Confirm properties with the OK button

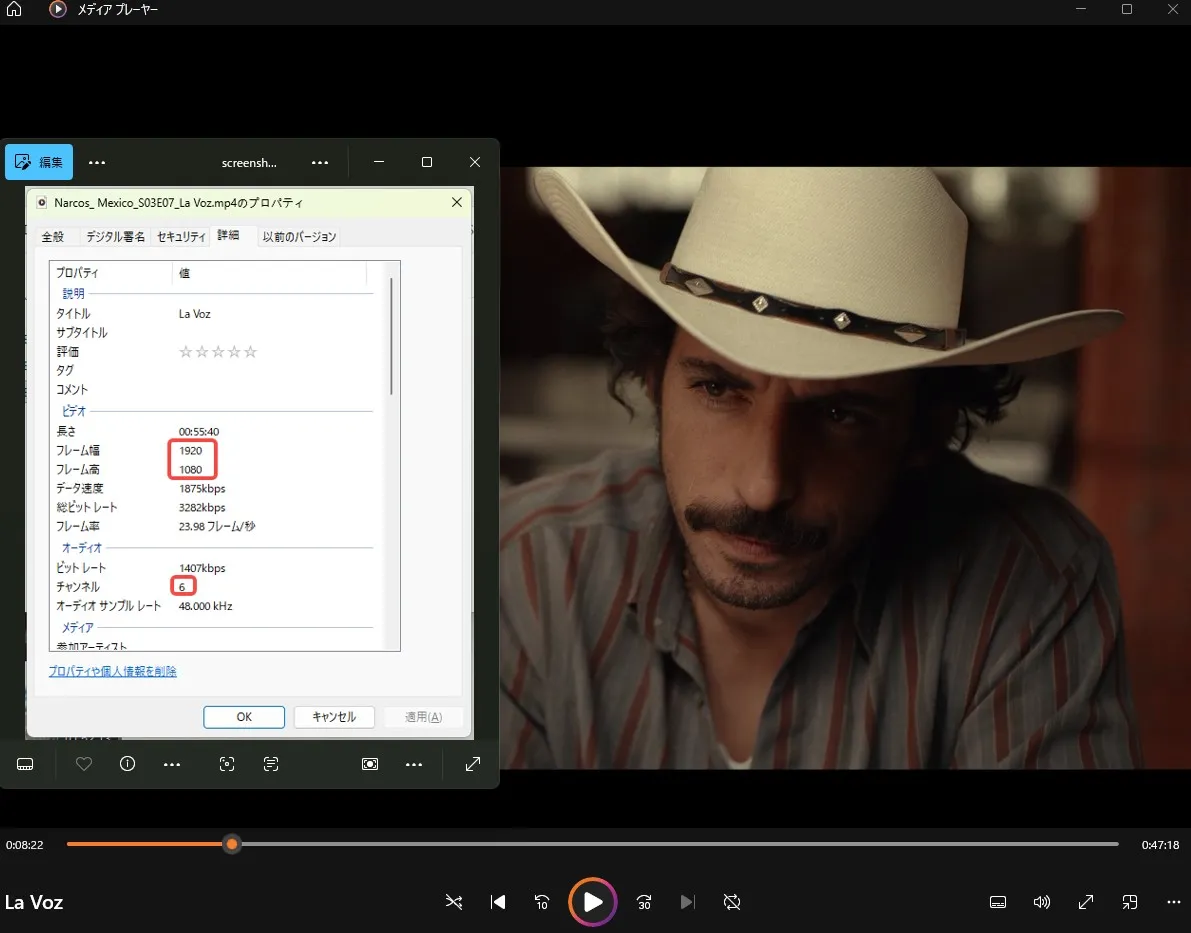pyautogui.click(x=243, y=716)
